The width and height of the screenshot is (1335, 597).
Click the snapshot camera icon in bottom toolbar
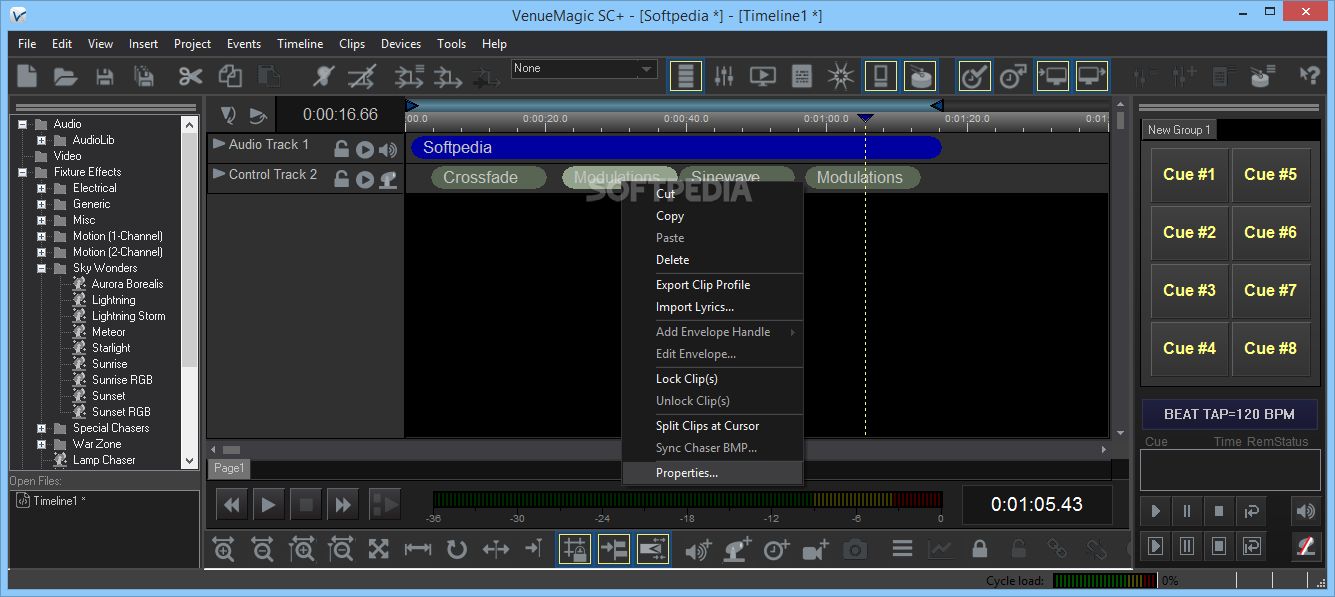pos(855,549)
